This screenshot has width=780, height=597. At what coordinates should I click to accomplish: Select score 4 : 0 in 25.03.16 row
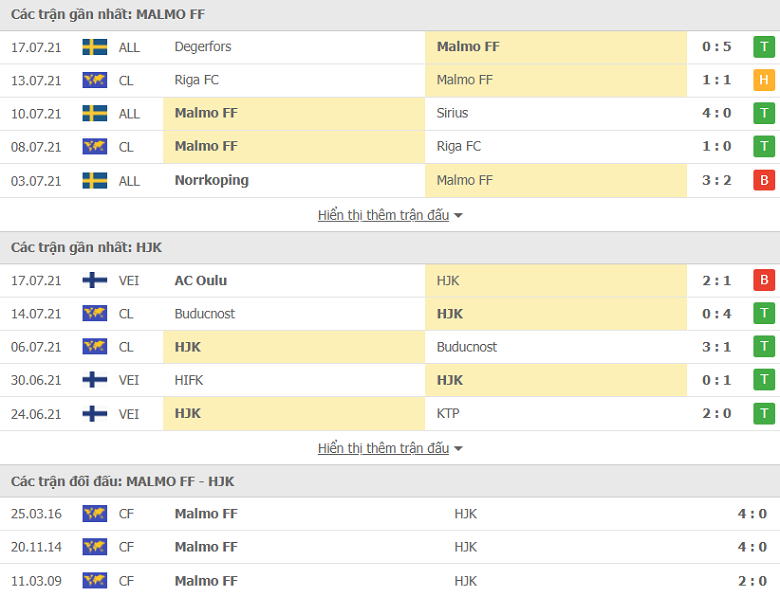pos(752,514)
